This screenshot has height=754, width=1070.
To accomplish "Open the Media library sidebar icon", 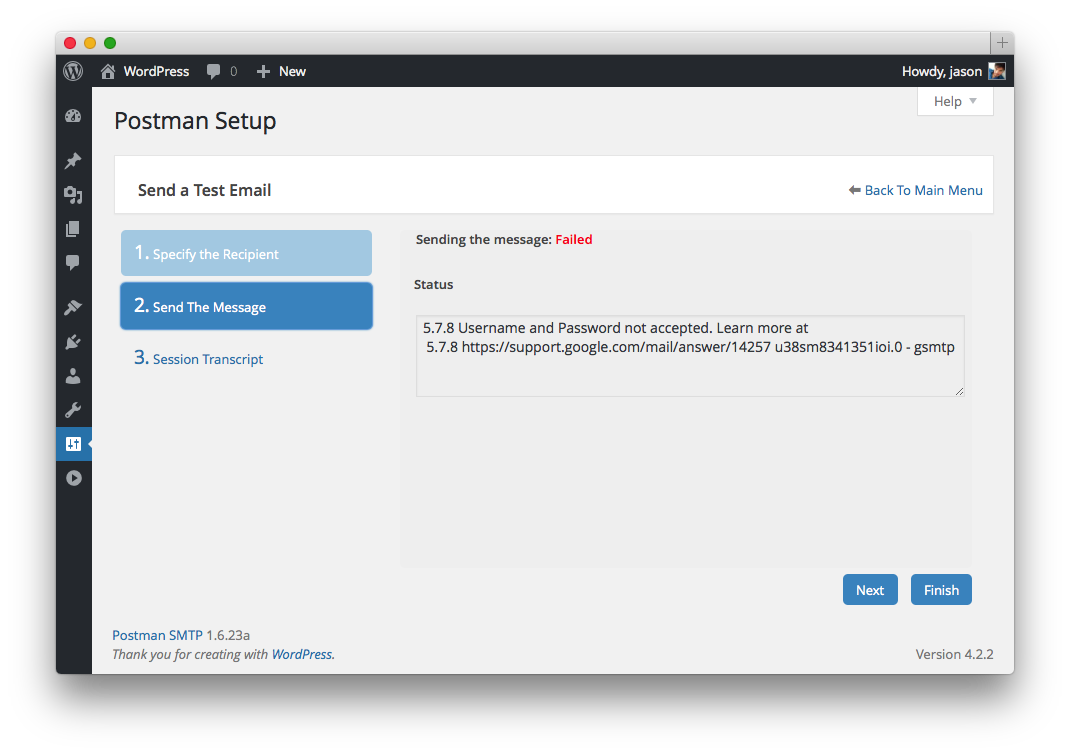I will (x=73, y=195).
